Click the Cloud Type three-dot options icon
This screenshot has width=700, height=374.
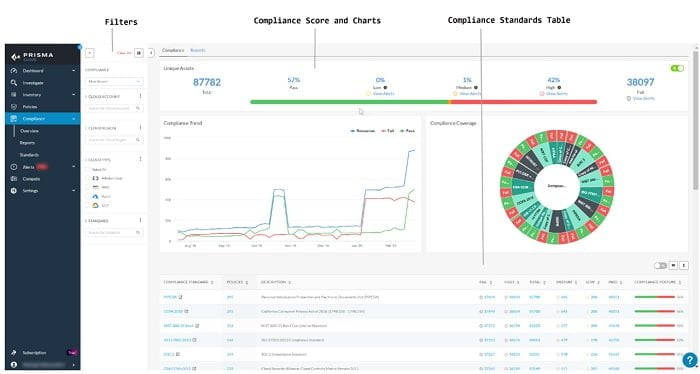coord(140,159)
